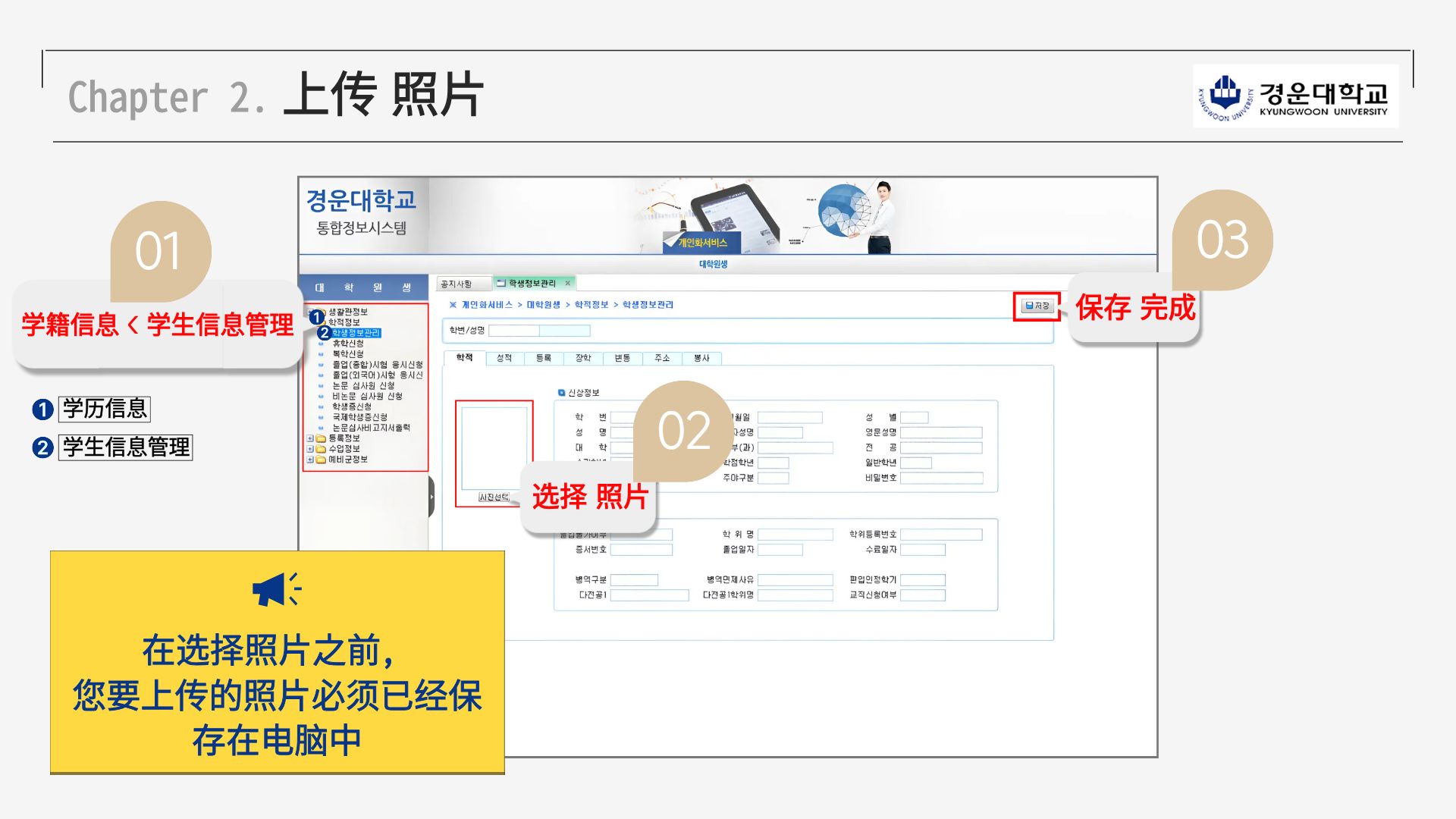This screenshot has width=1456, height=819.
Task: Click the empty photo preview box
Action: 494,449
